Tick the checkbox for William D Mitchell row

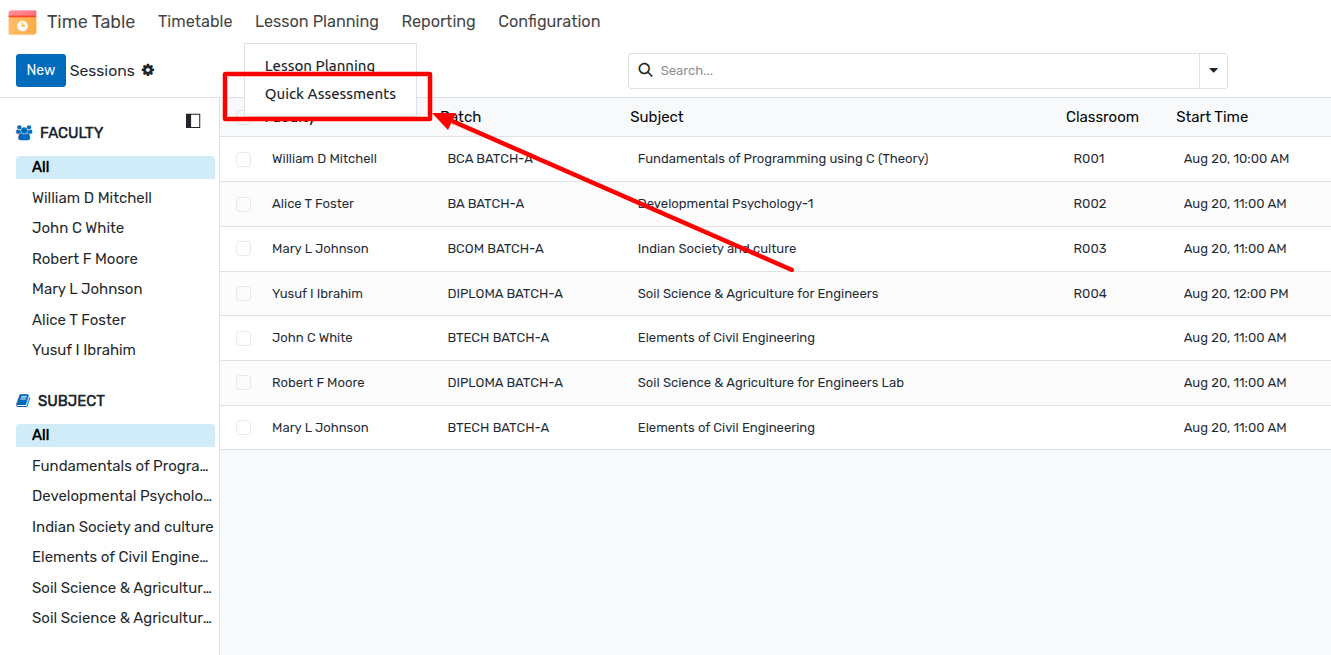pos(243,159)
